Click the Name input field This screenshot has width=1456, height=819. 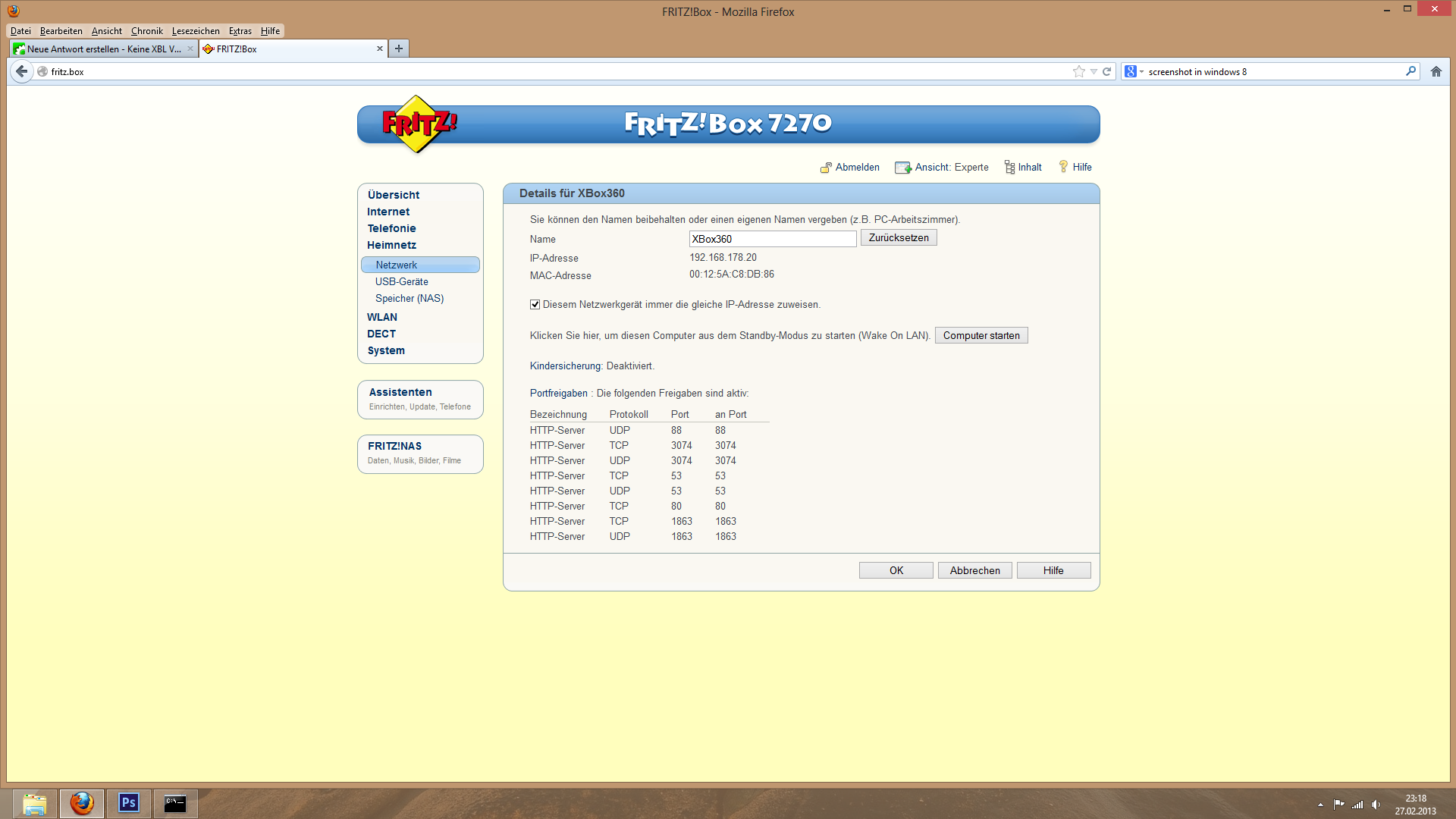pyautogui.click(x=772, y=239)
